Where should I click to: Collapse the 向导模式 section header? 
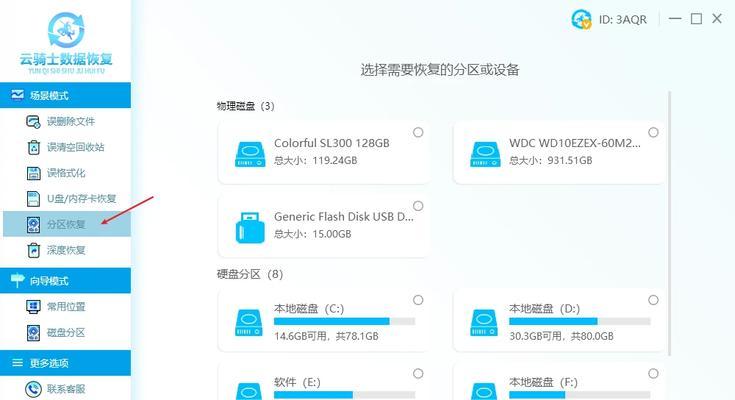coord(66,280)
